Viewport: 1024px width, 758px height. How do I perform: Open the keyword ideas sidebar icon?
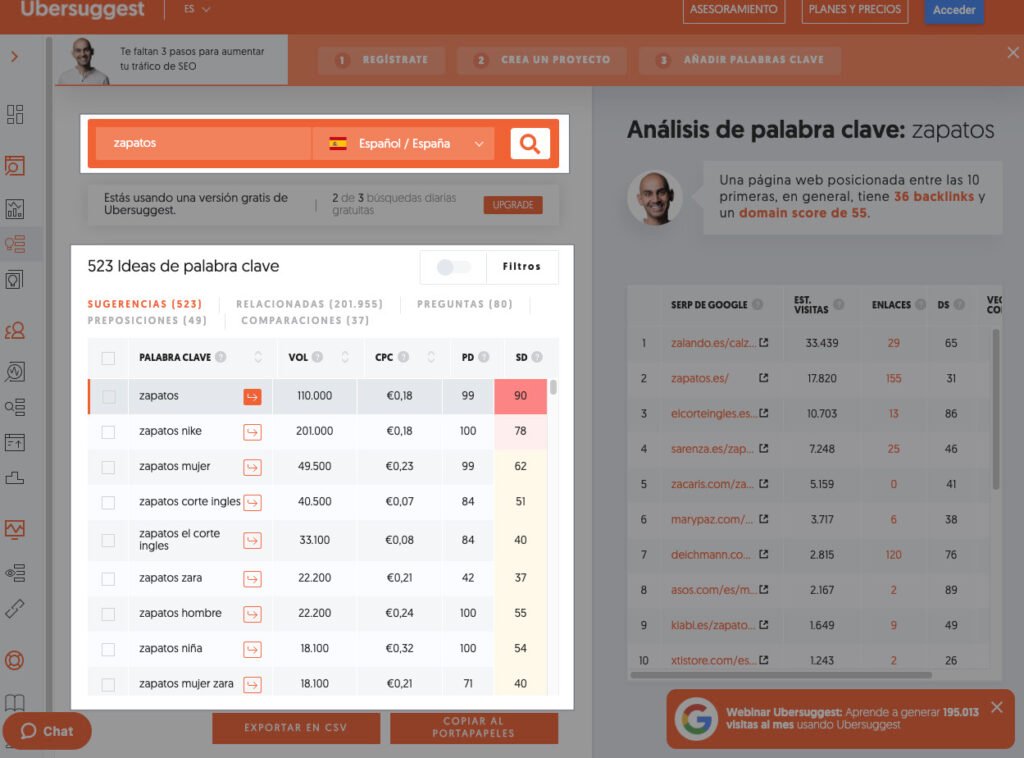point(15,244)
